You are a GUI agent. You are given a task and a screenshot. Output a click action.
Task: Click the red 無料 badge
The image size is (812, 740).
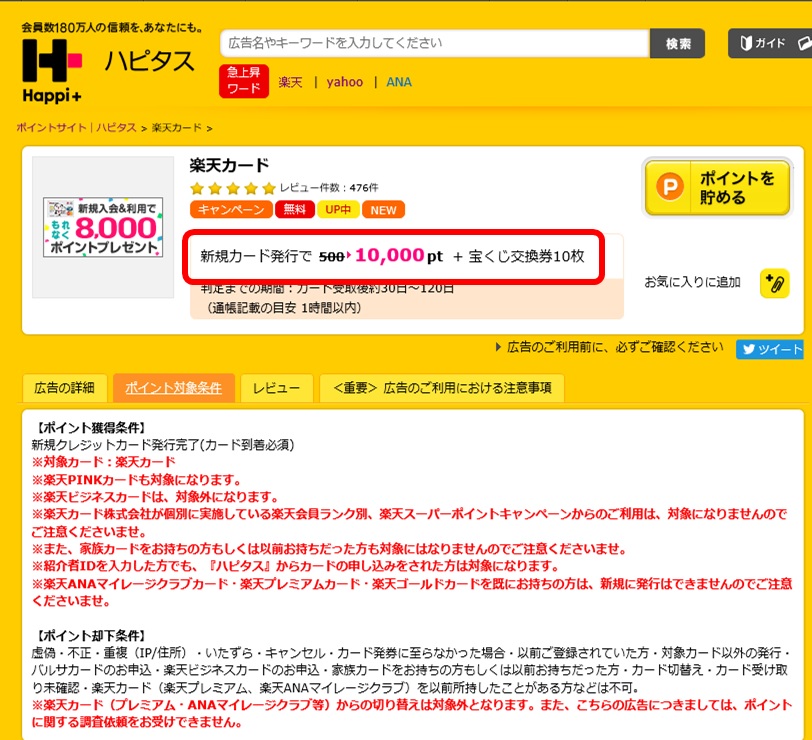tap(295, 210)
